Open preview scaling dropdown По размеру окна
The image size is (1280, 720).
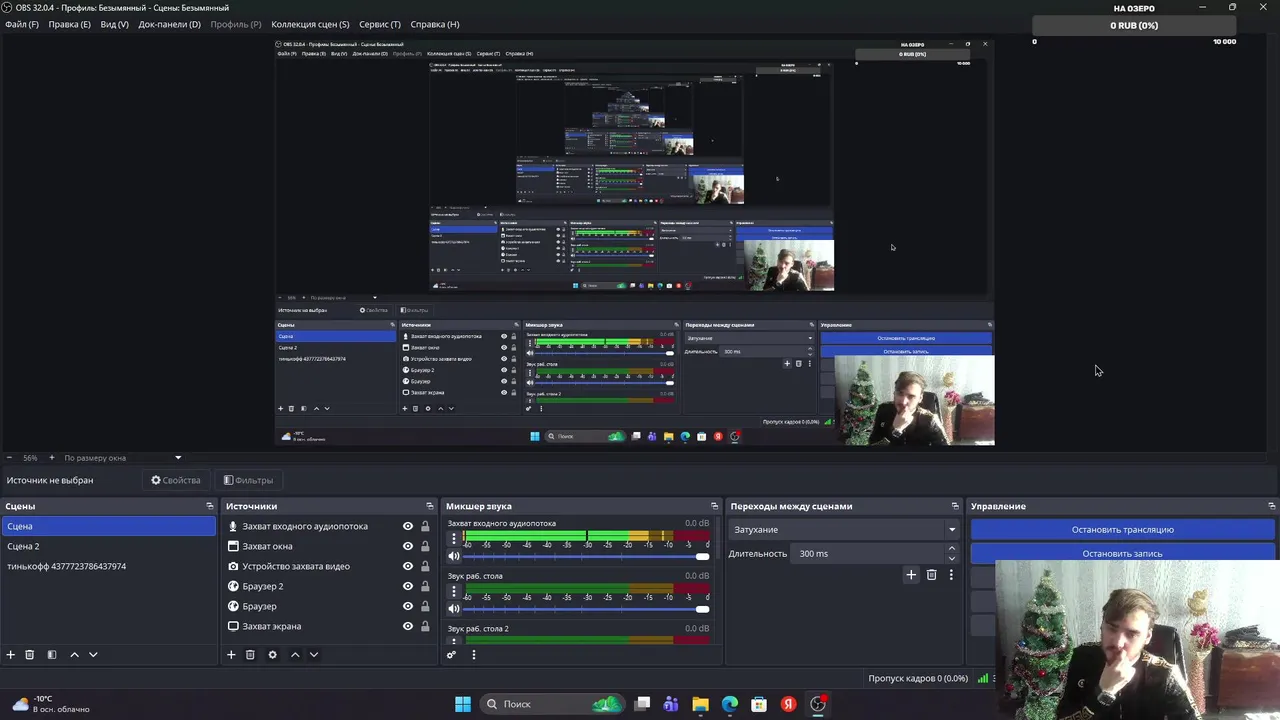pos(122,458)
